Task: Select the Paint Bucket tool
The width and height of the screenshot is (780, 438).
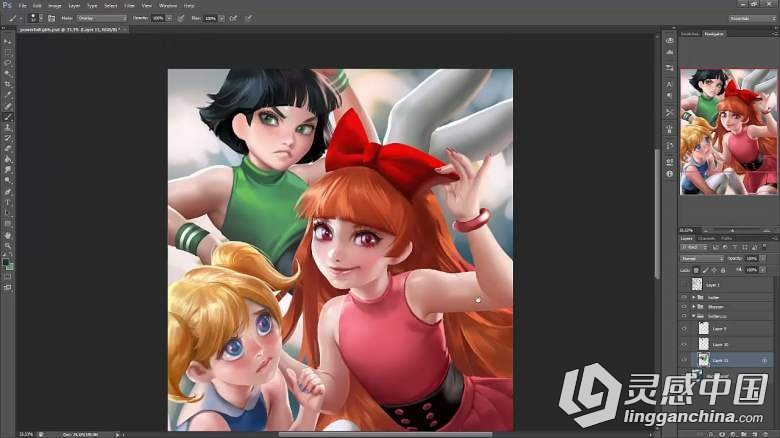Action: point(7,160)
